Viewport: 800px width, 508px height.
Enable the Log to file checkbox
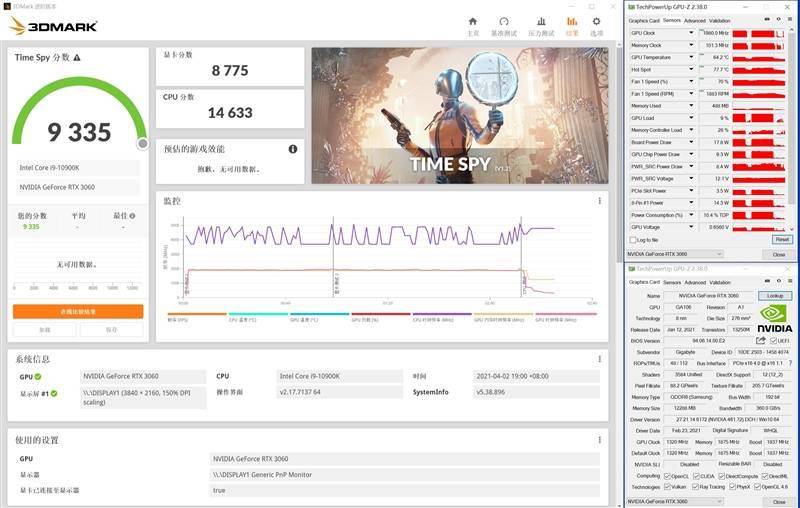633,240
